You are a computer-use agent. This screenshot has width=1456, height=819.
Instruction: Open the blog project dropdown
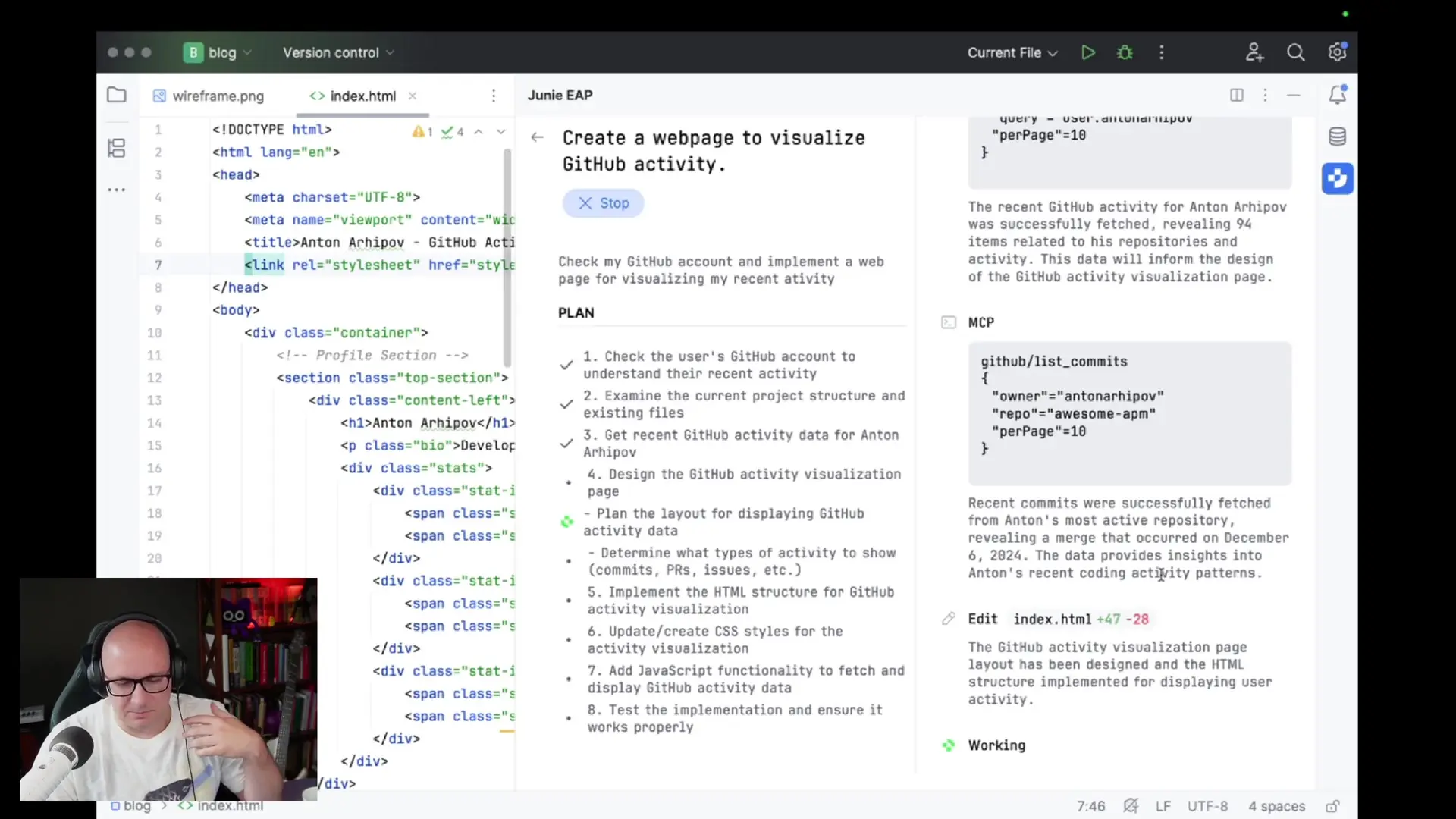pyautogui.click(x=218, y=52)
